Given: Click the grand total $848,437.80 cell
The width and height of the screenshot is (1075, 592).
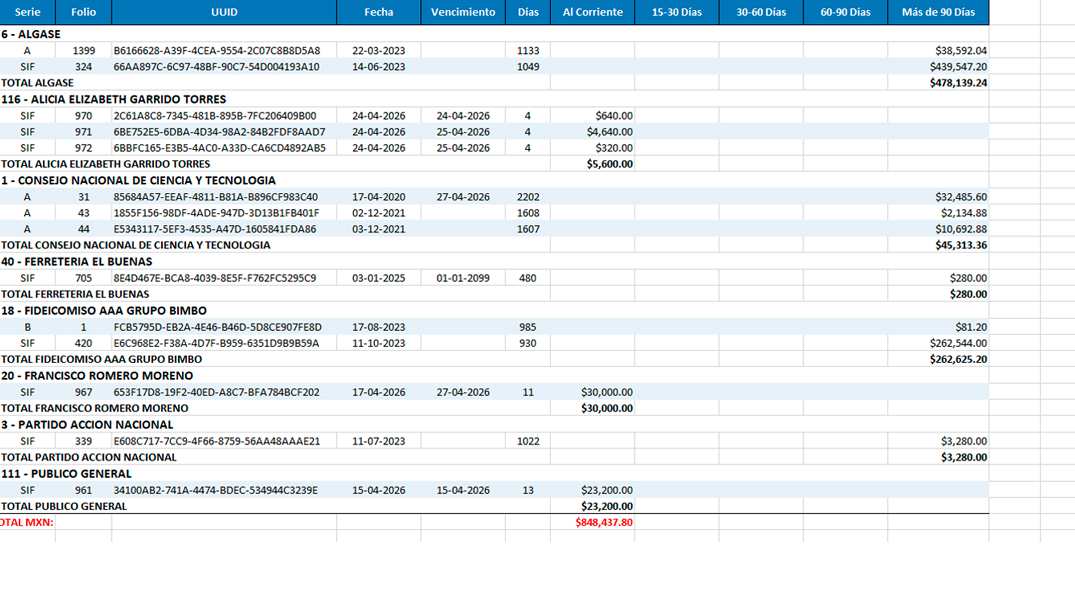Looking at the screenshot, I should point(603,522).
